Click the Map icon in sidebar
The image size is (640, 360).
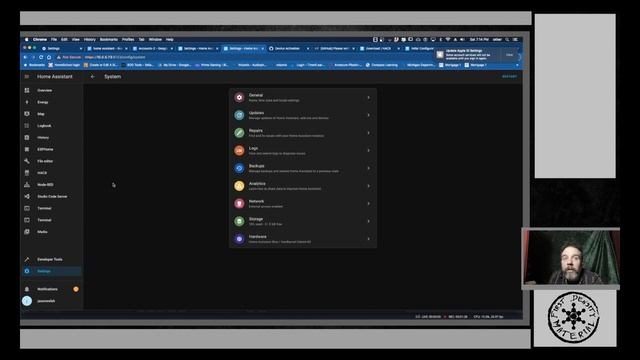pyautogui.click(x=27, y=114)
